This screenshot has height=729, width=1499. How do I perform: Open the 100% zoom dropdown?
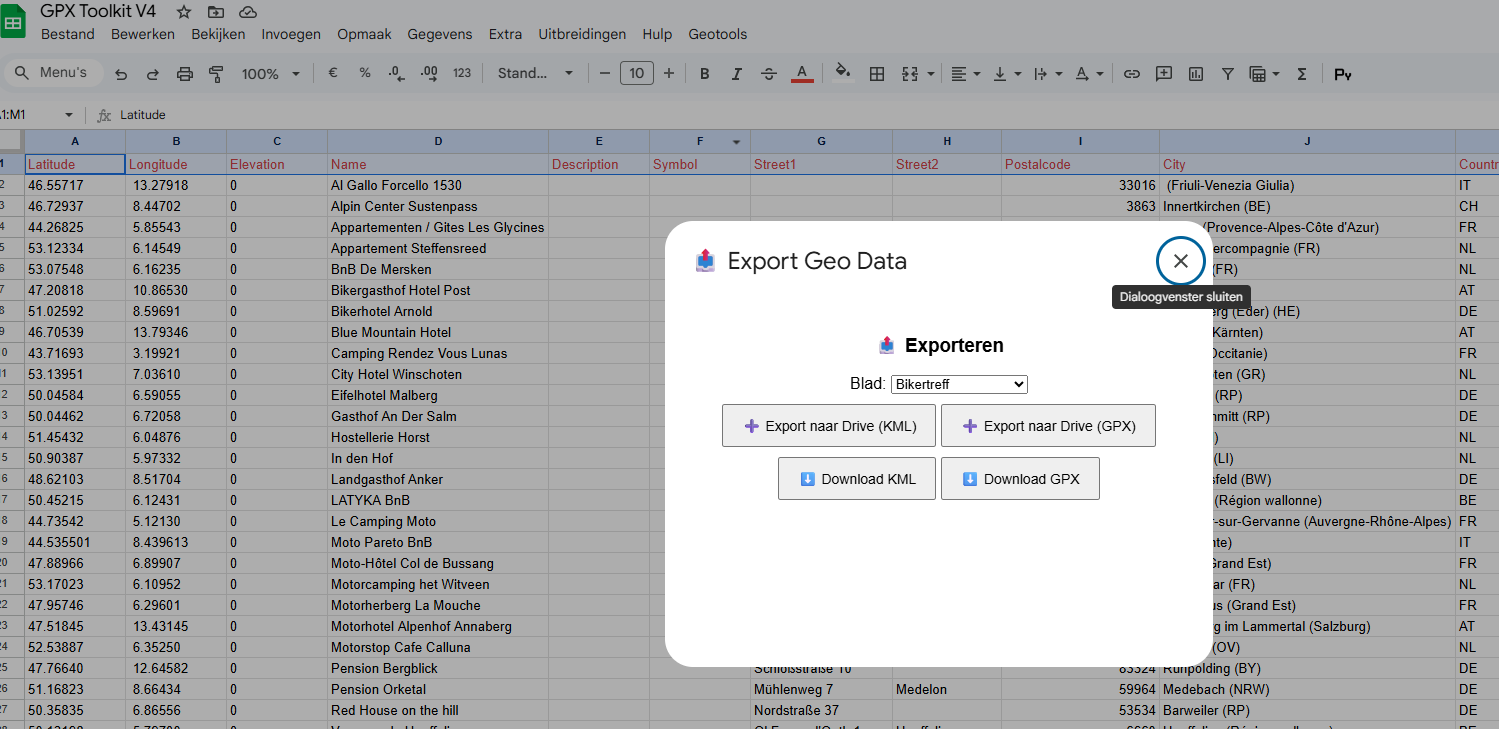271,74
